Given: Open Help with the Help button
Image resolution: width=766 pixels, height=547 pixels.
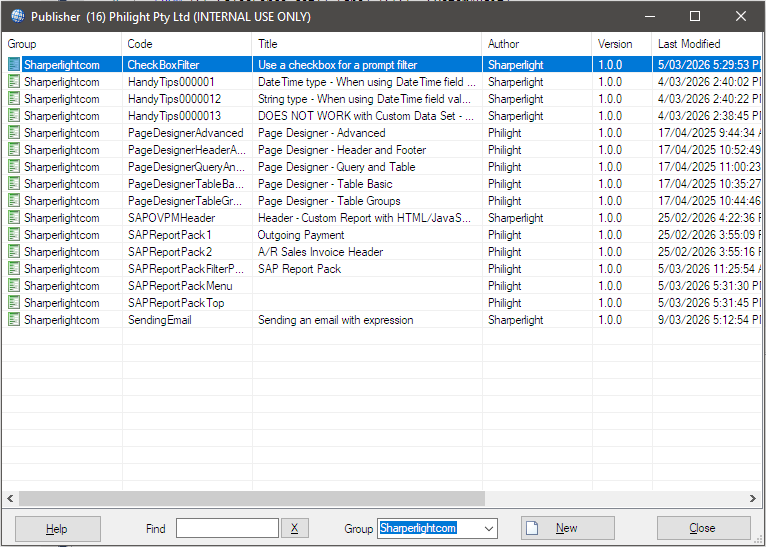Looking at the screenshot, I should tap(58, 528).
